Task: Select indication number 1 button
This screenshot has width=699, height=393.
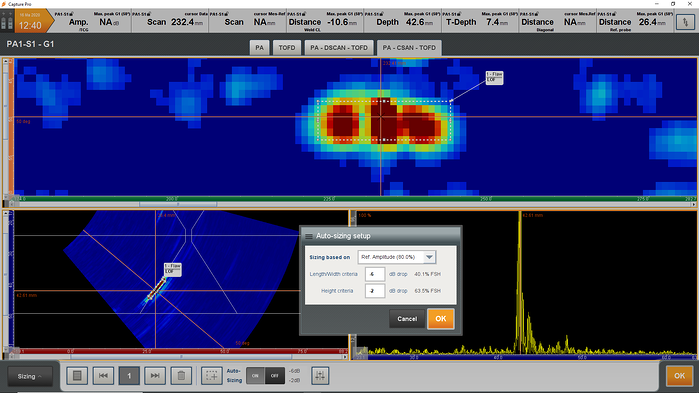Action: 129,376
